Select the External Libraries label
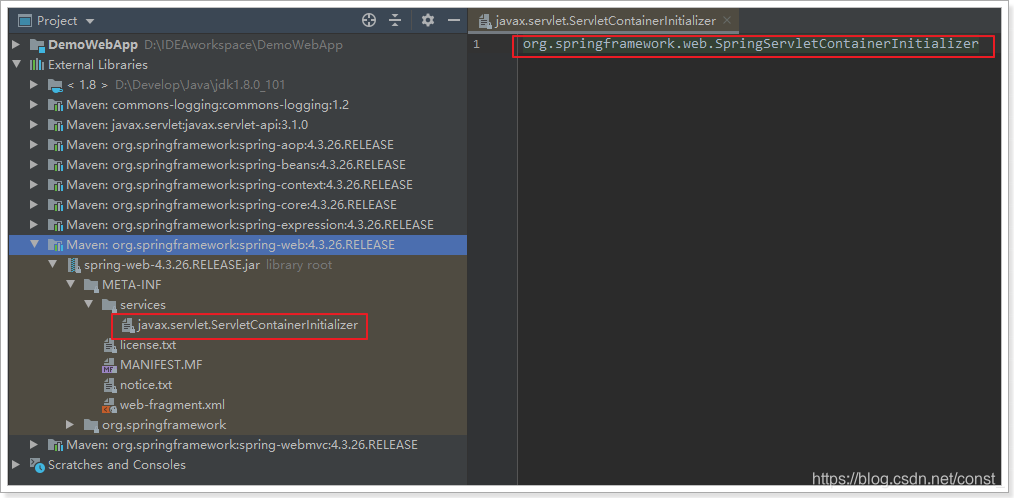The width and height of the screenshot is (1014, 498). (98, 65)
